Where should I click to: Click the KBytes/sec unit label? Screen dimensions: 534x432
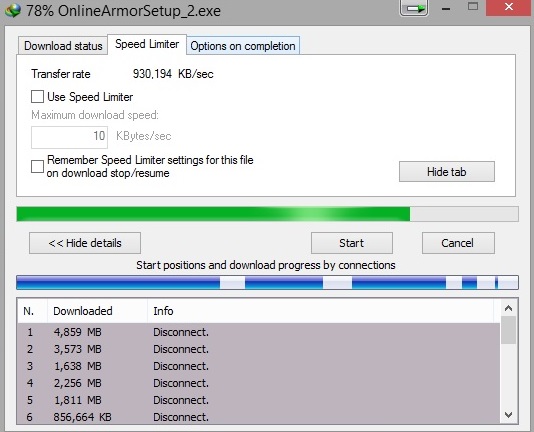(x=143, y=136)
